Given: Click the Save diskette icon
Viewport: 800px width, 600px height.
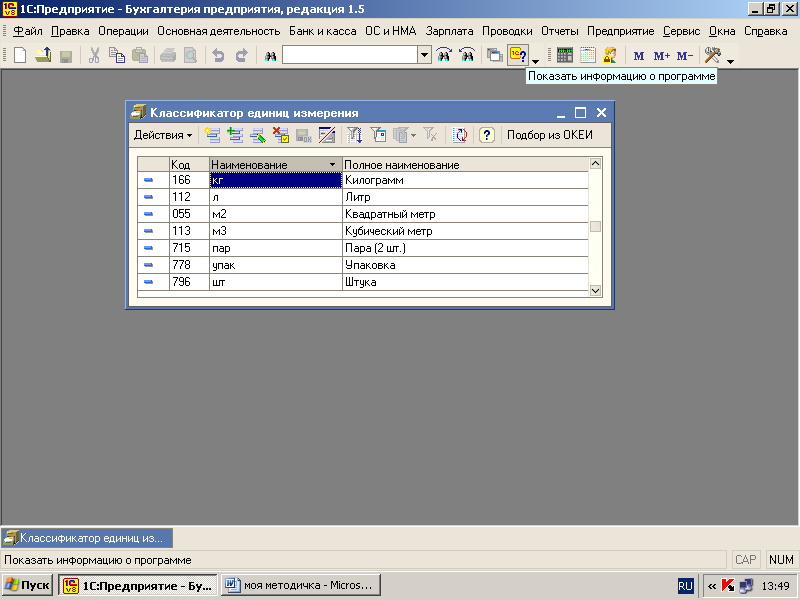Looking at the screenshot, I should coord(66,55).
